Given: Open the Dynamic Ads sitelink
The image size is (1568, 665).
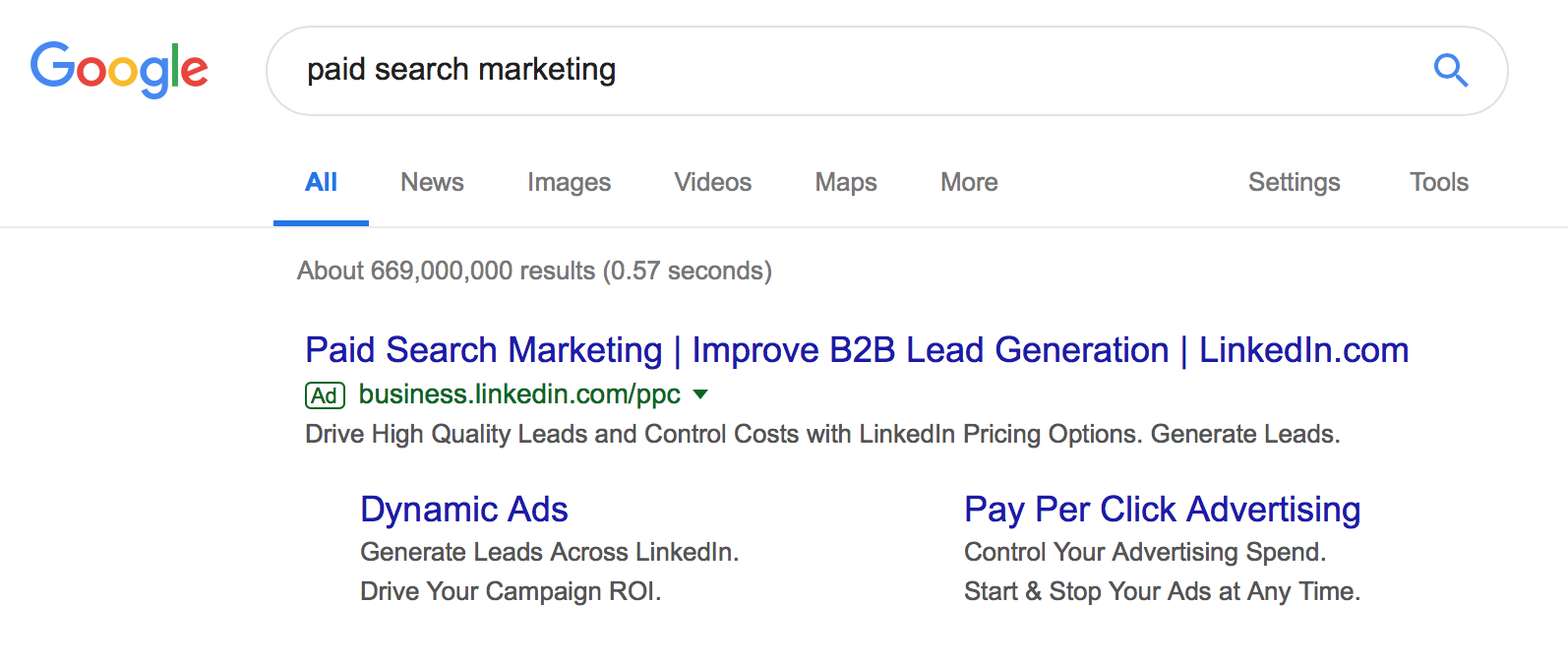Looking at the screenshot, I should (464, 510).
